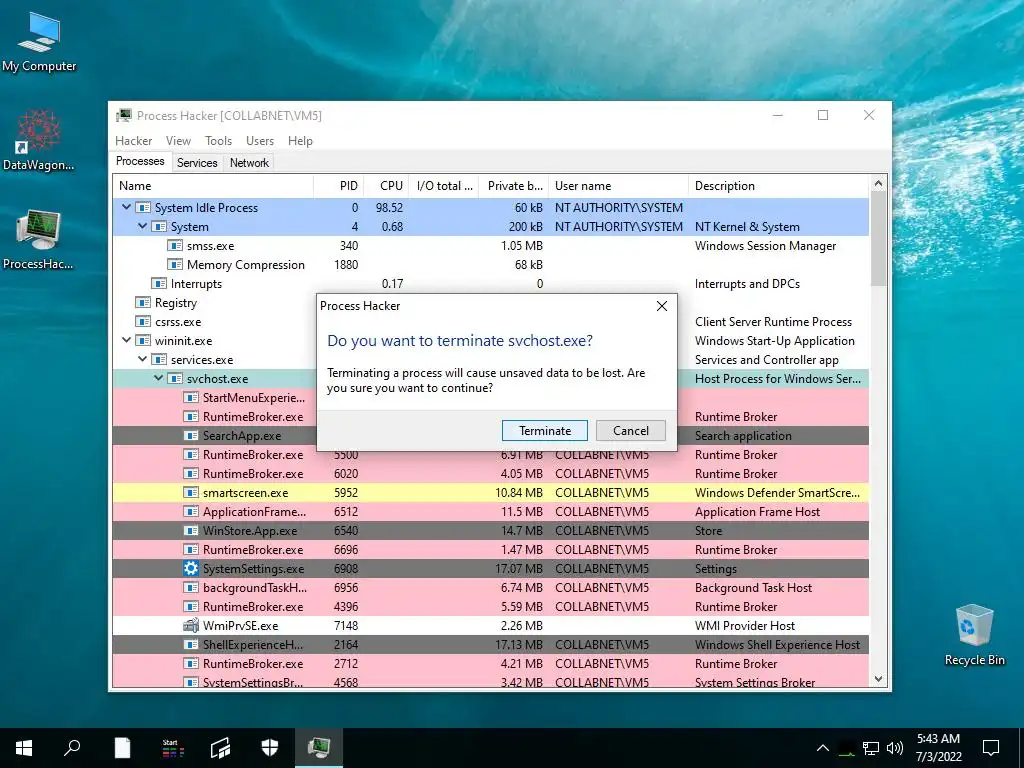Click the System Idle Process icon
Image resolution: width=1024 pixels, height=768 pixels.
pyautogui.click(x=142, y=208)
